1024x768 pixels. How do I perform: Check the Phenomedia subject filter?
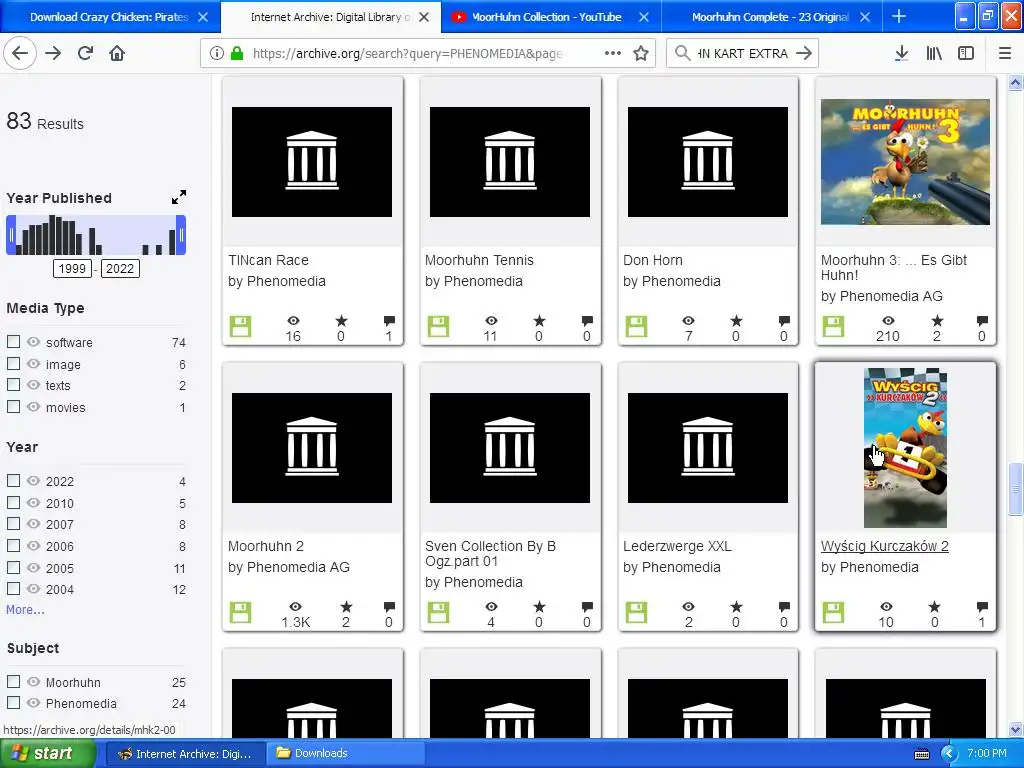13,703
